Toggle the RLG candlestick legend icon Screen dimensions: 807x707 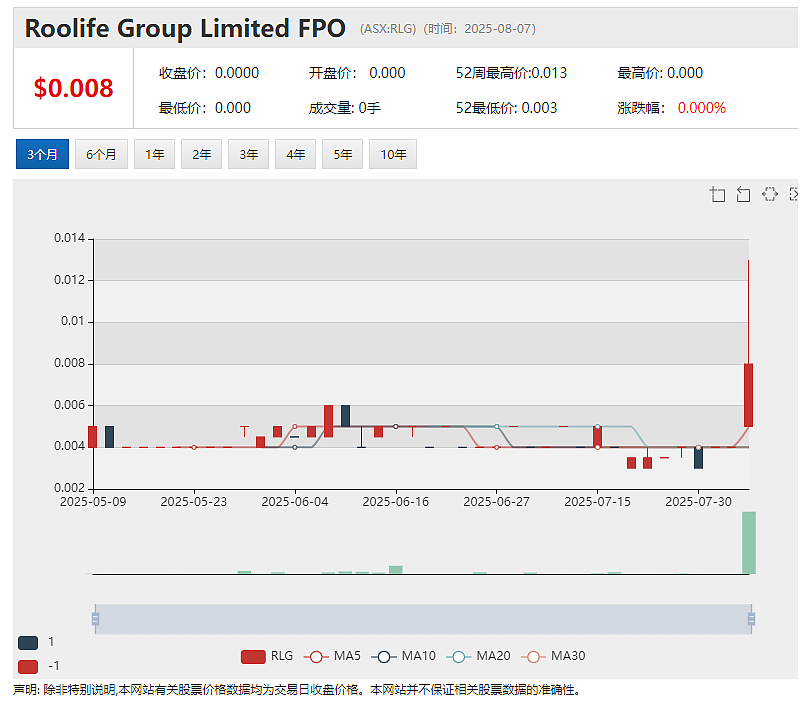click(253, 657)
